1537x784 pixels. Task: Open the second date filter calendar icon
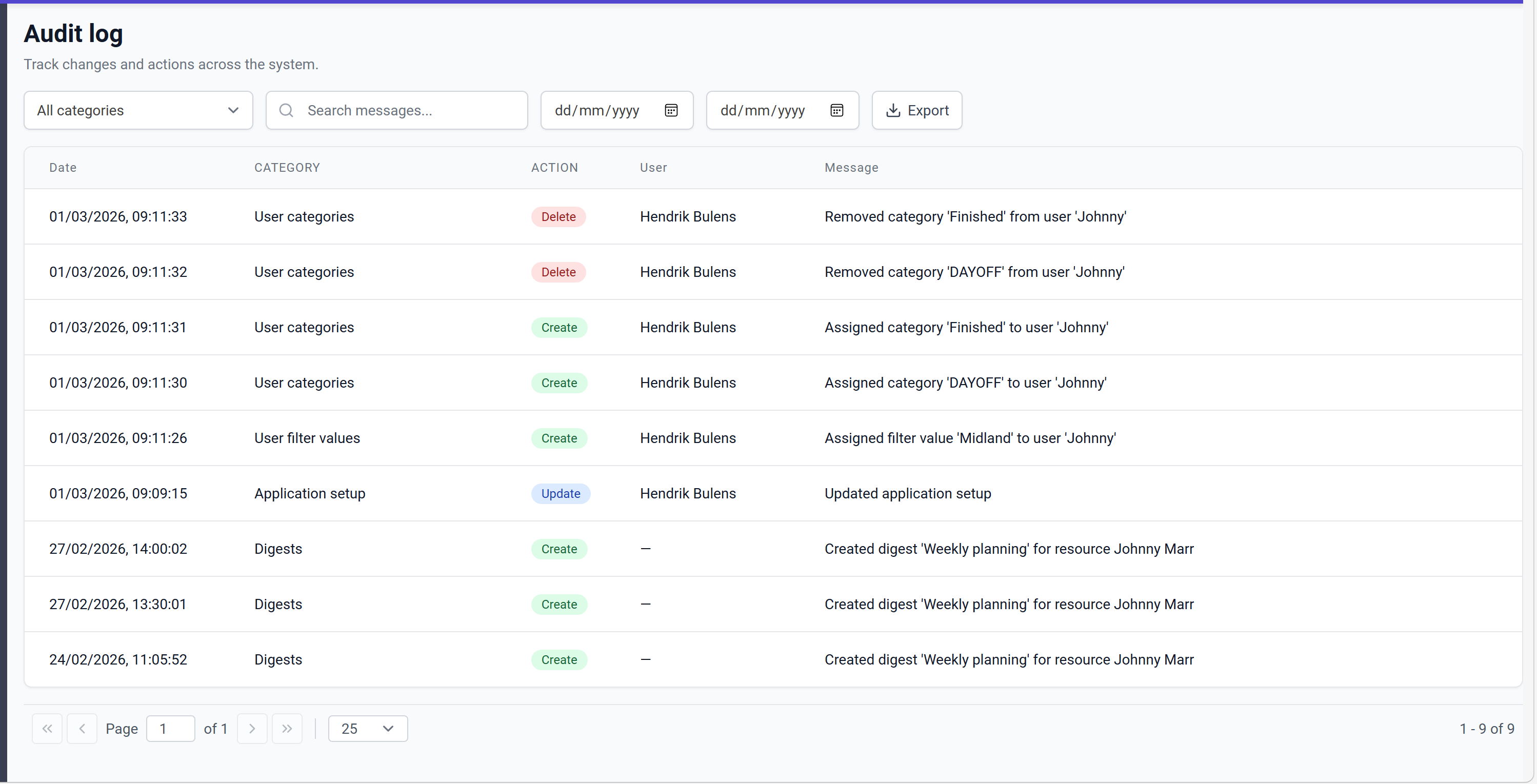pyautogui.click(x=836, y=110)
